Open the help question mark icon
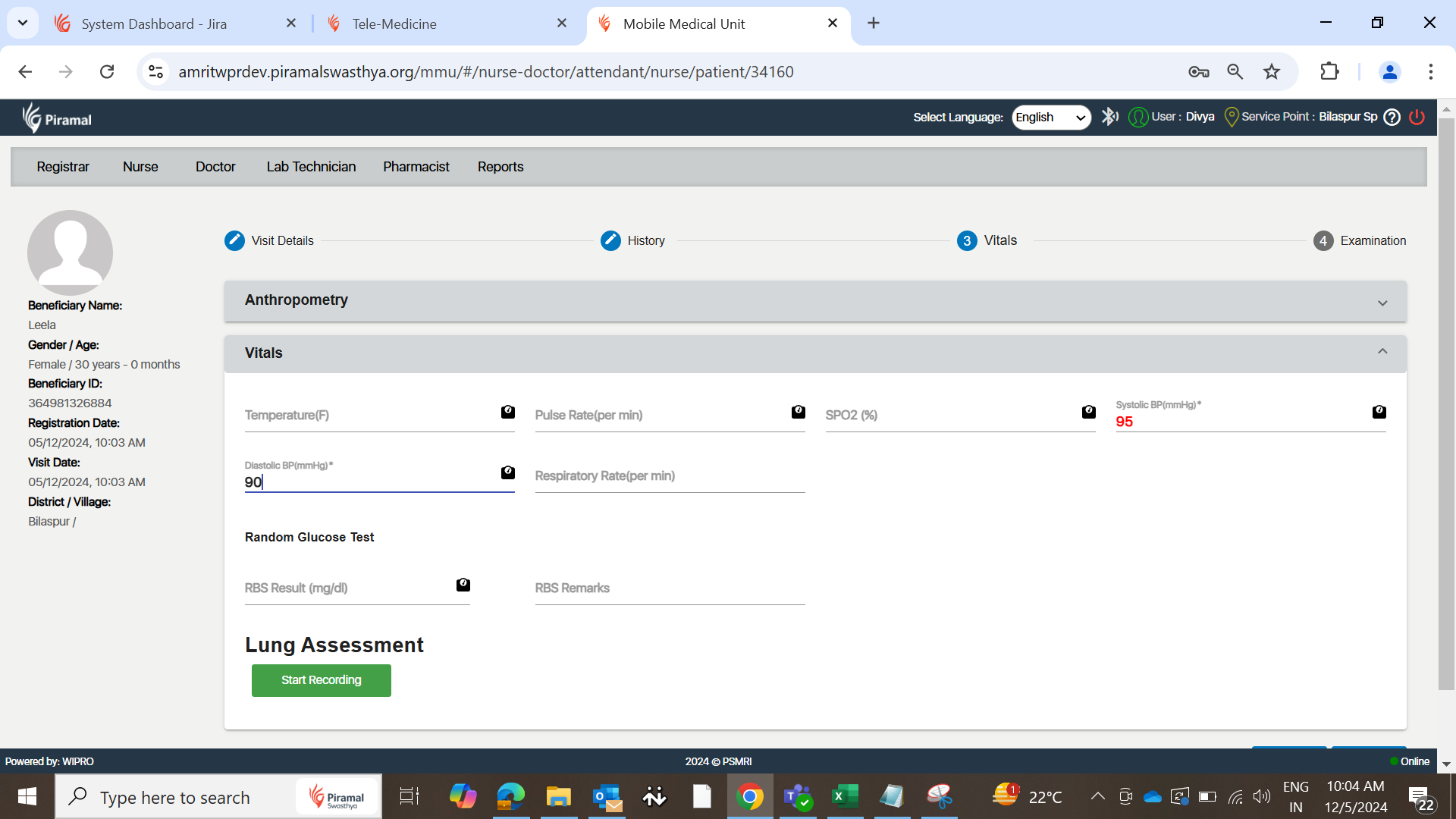The height and width of the screenshot is (819, 1456). [1392, 117]
